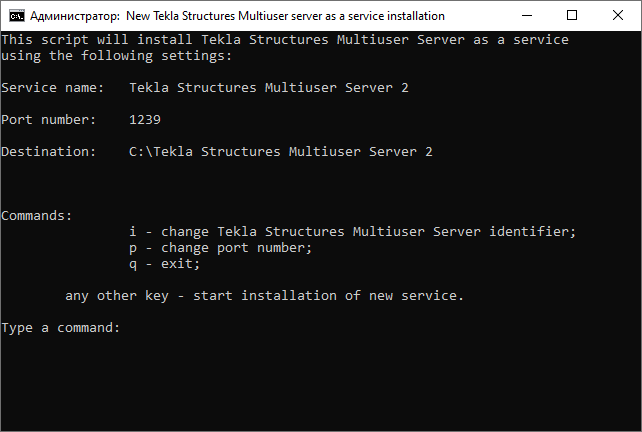Click the 'using the following settings:' line
This screenshot has width=642, height=432.
click(x=117, y=56)
